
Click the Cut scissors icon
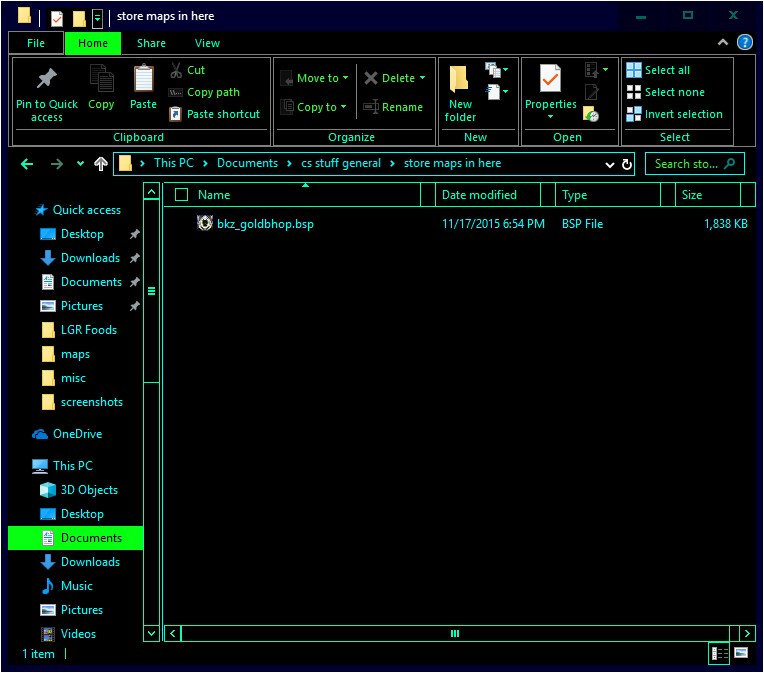[x=176, y=70]
